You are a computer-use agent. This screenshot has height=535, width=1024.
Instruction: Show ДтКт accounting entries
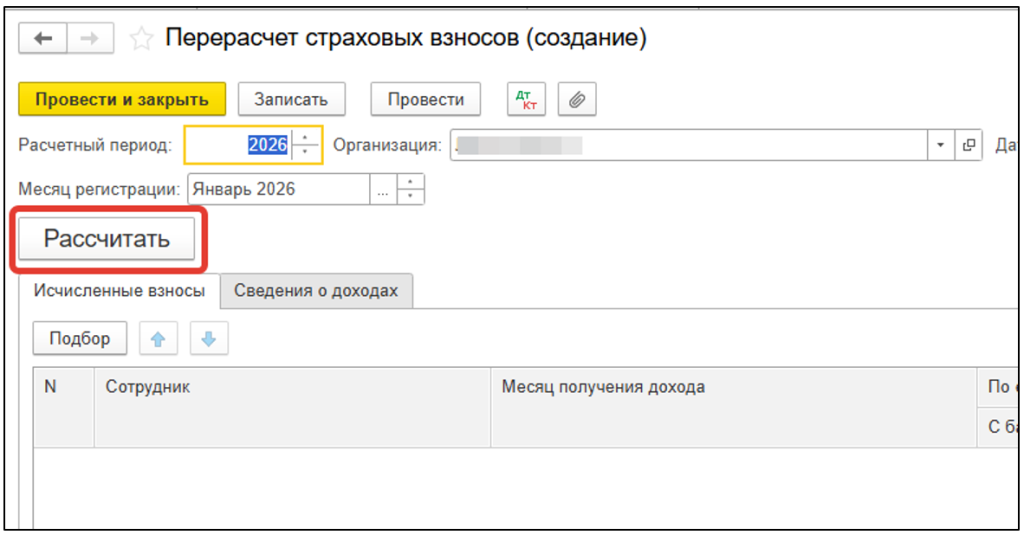[x=526, y=99]
